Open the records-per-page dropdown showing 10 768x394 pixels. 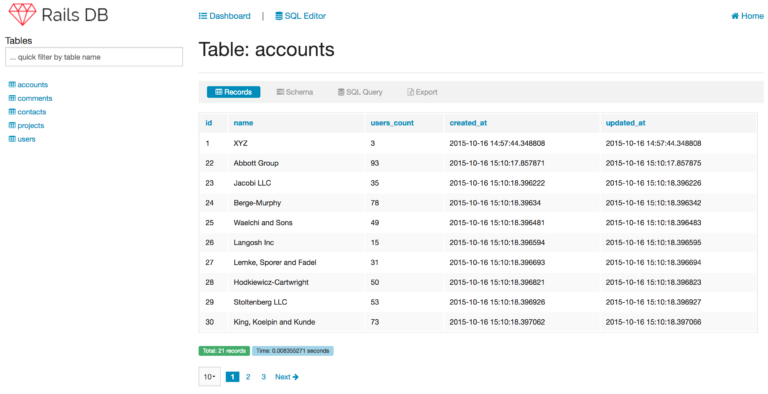(210, 377)
